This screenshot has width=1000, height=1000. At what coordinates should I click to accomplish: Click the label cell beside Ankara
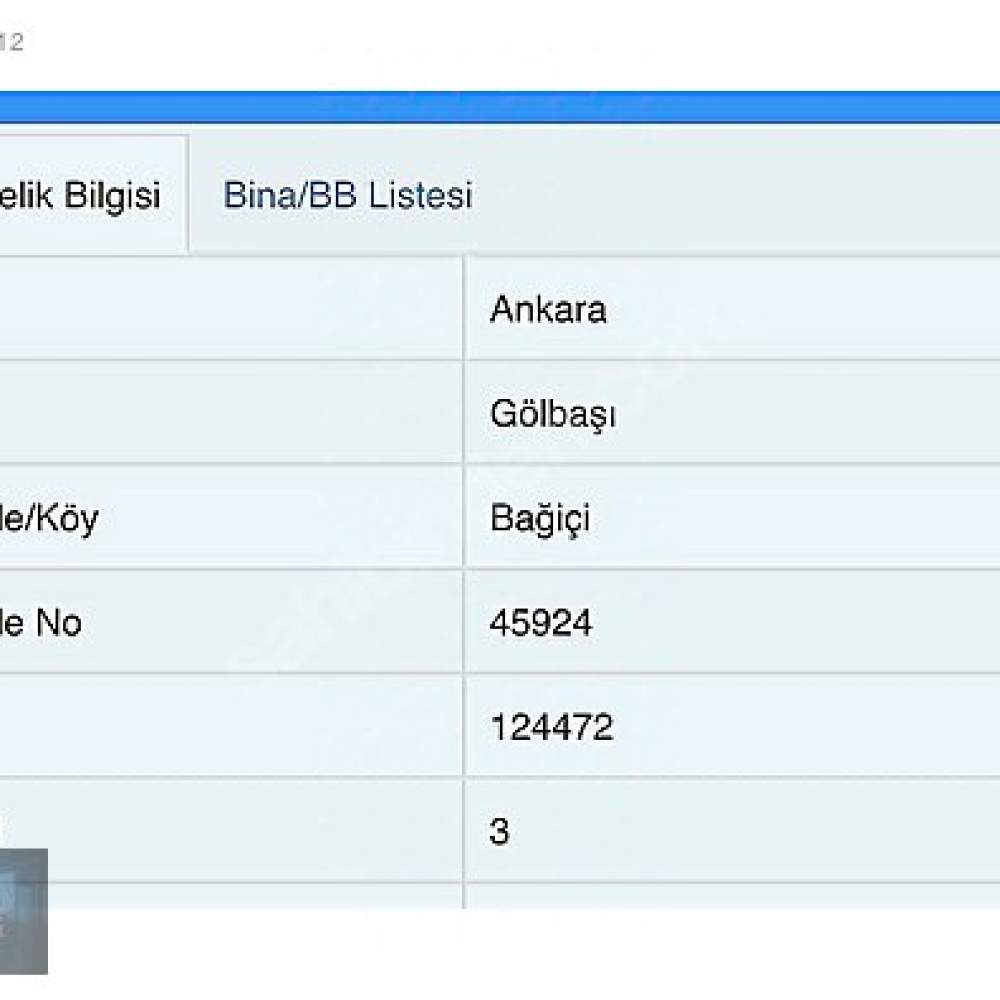(230, 310)
